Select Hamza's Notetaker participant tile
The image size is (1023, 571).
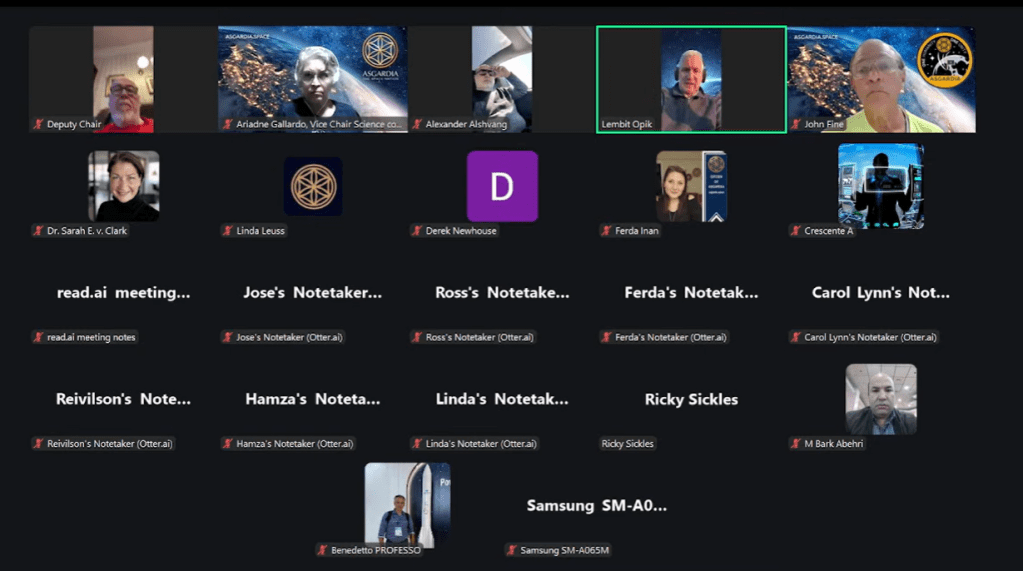(313, 400)
